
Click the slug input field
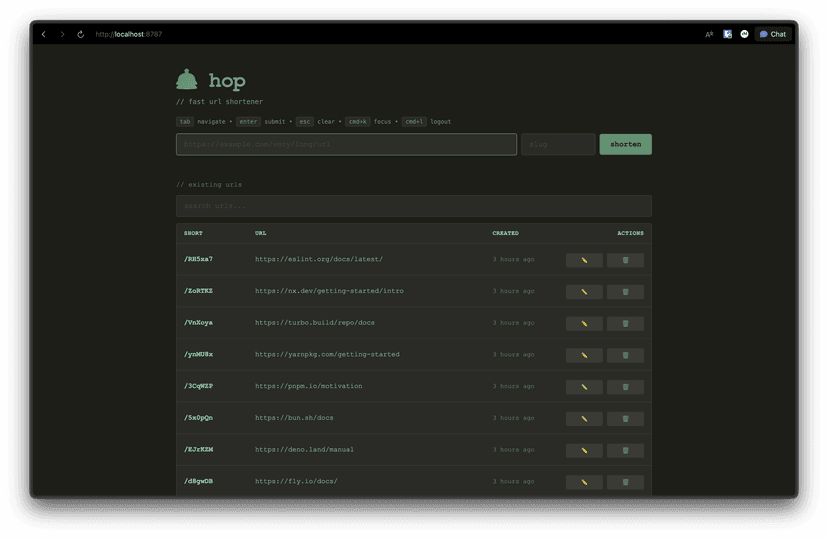(557, 144)
